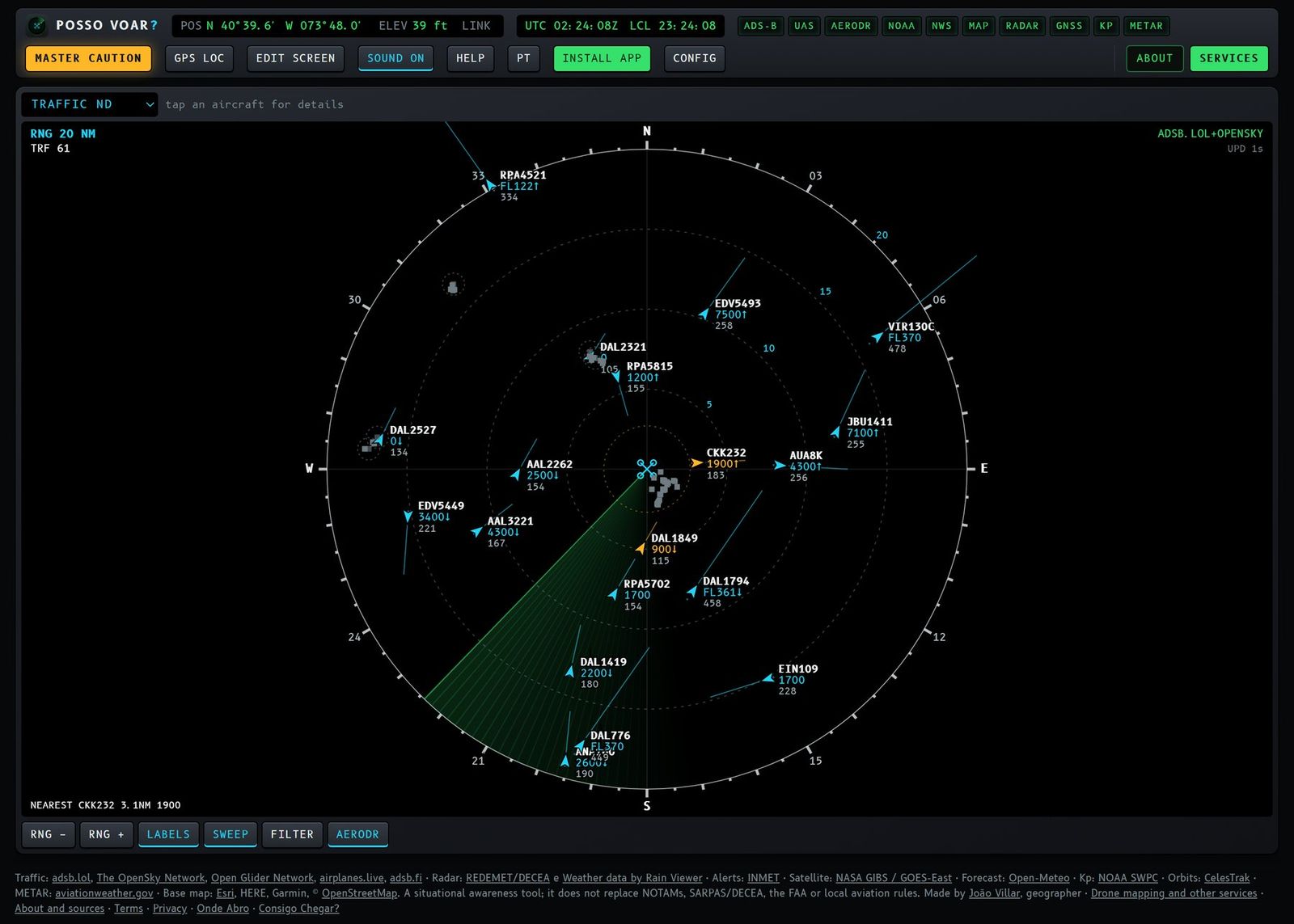Select the RPA5815 aircraft icon
Image resolution: width=1294 pixels, height=924 pixels.
pos(616,377)
